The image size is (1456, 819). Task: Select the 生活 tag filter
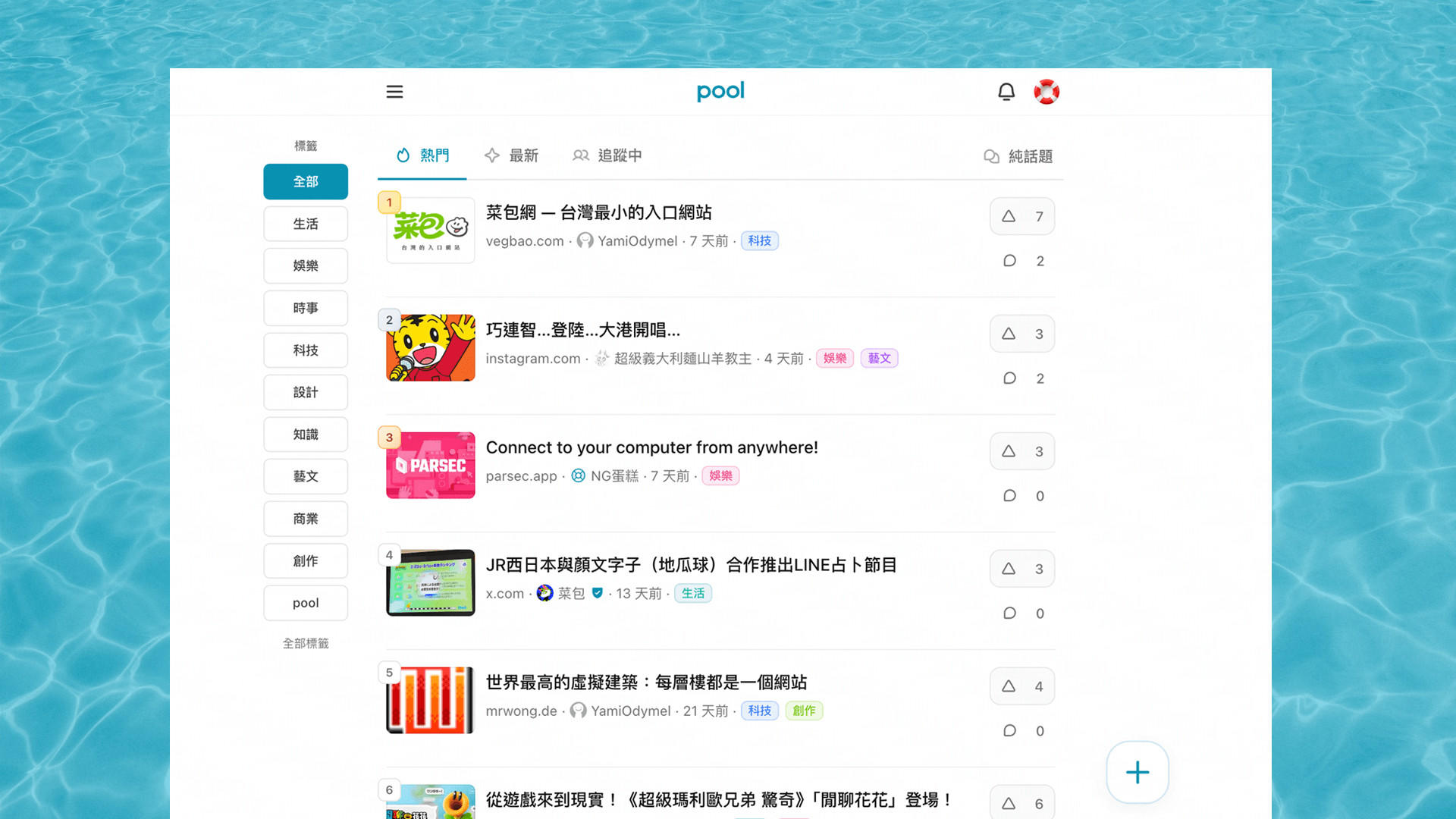point(306,224)
